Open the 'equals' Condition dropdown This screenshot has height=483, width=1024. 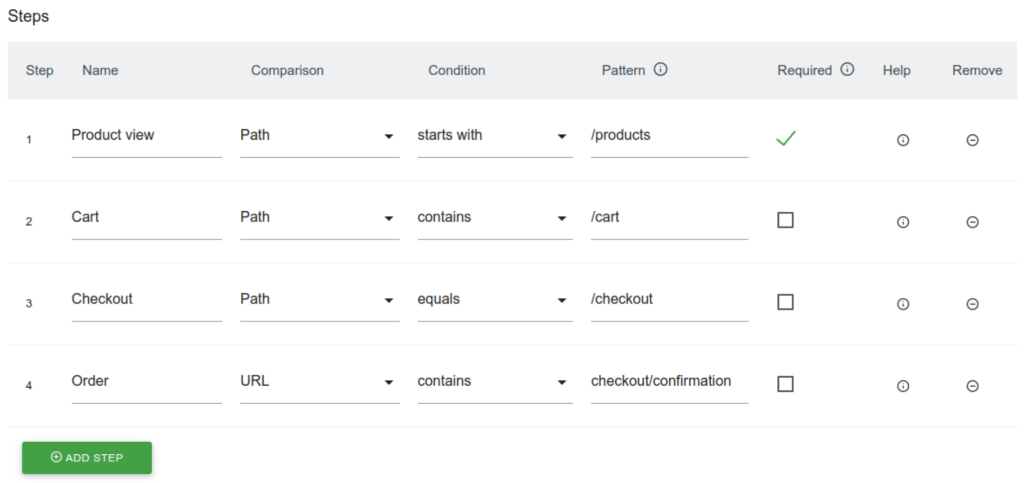(x=494, y=300)
